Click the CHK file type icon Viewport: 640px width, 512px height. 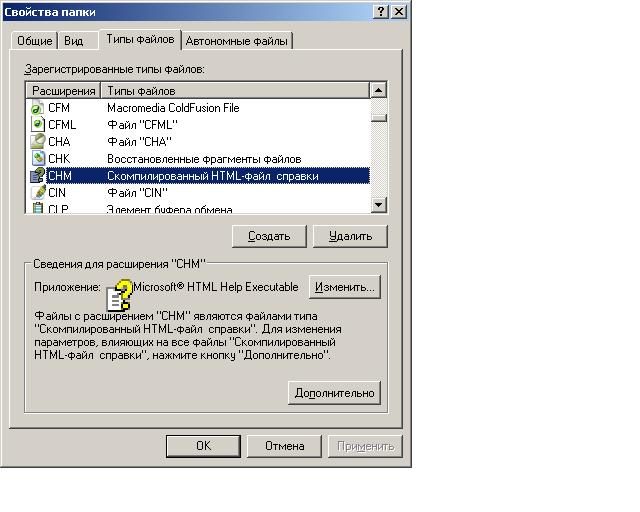tap(38, 159)
